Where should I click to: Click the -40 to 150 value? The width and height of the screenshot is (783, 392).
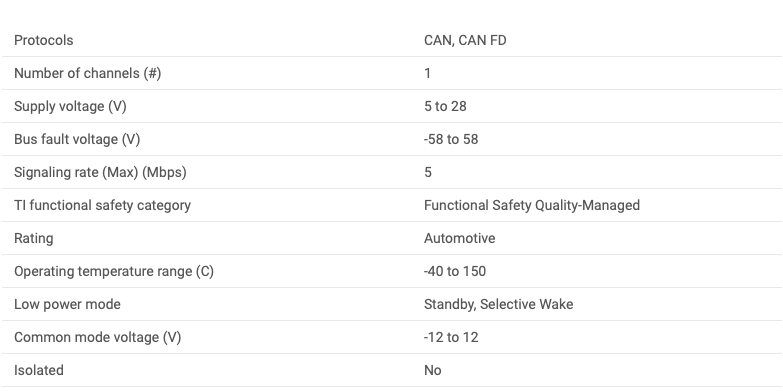455,271
